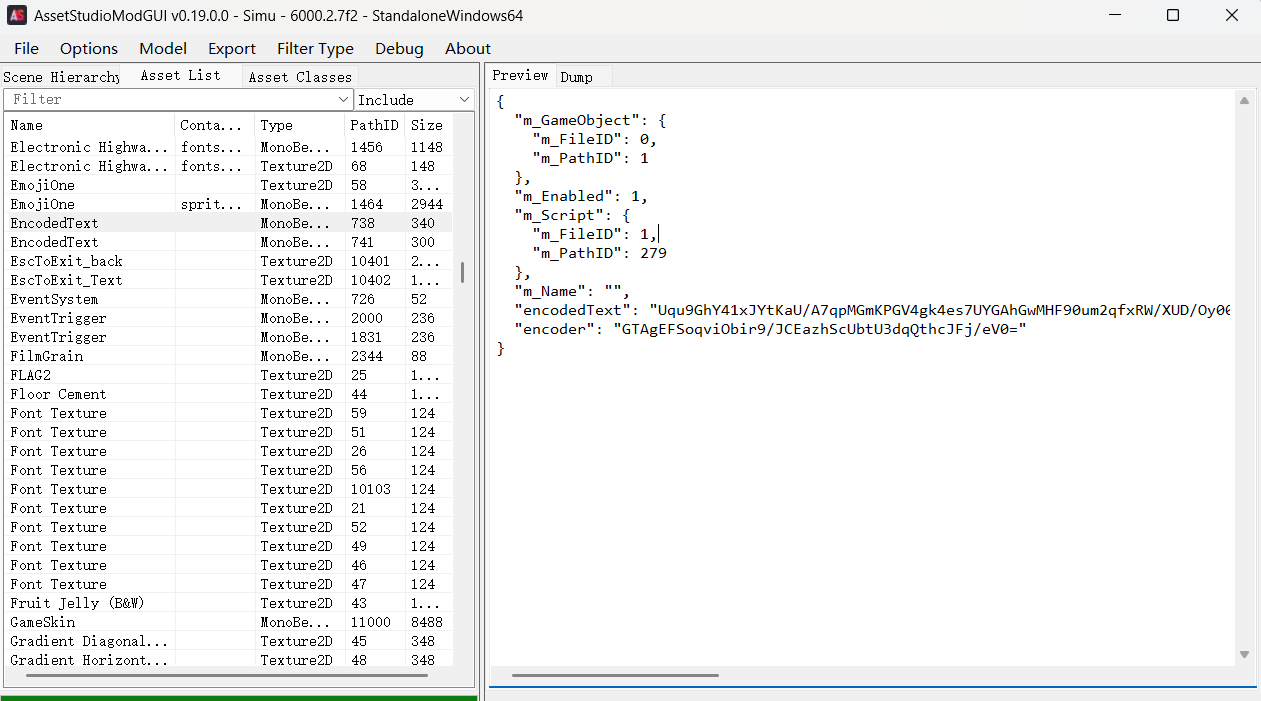
Task: Sort assets by the Container column header
Action: point(215,125)
